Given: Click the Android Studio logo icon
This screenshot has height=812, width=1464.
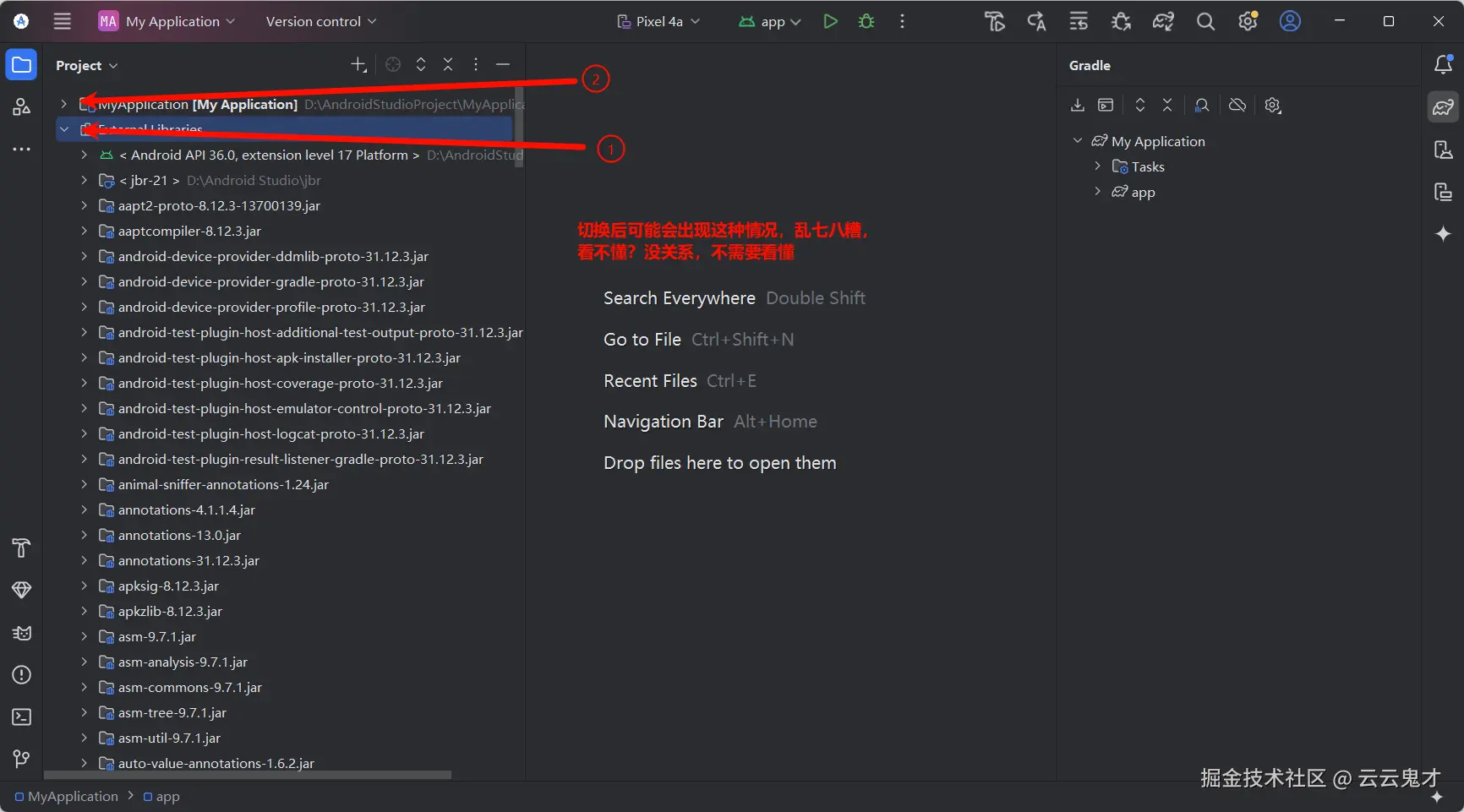Looking at the screenshot, I should (x=21, y=21).
